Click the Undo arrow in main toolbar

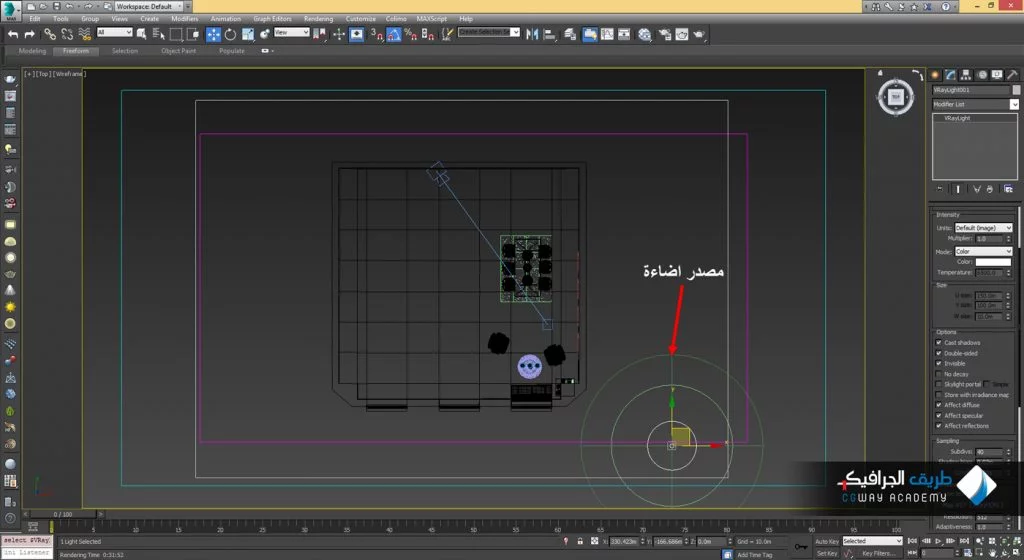[13, 34]
